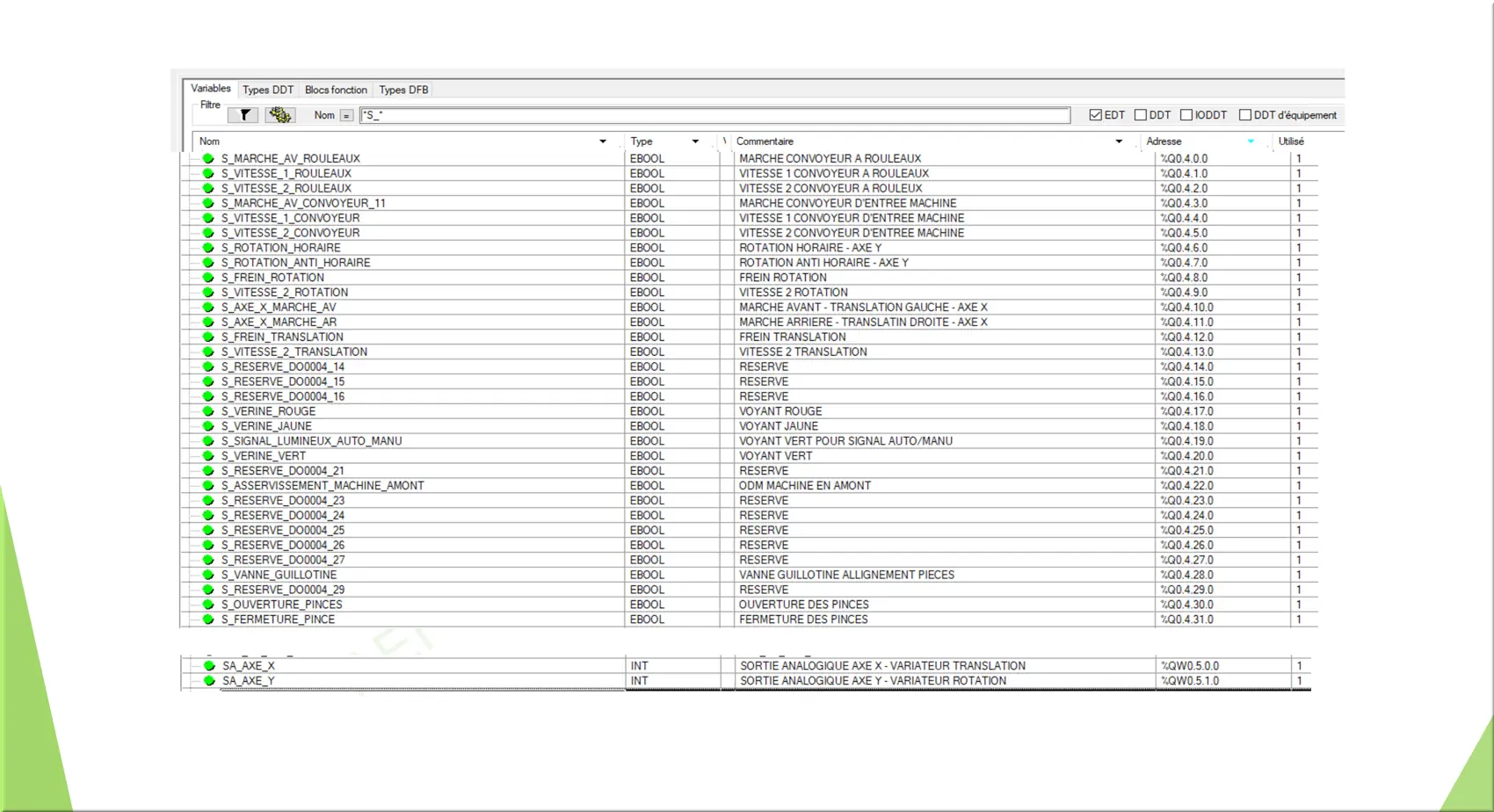Click green icon of SA_AXE_X
Screen dimensions: 1494x812
(x=209, y=666)
